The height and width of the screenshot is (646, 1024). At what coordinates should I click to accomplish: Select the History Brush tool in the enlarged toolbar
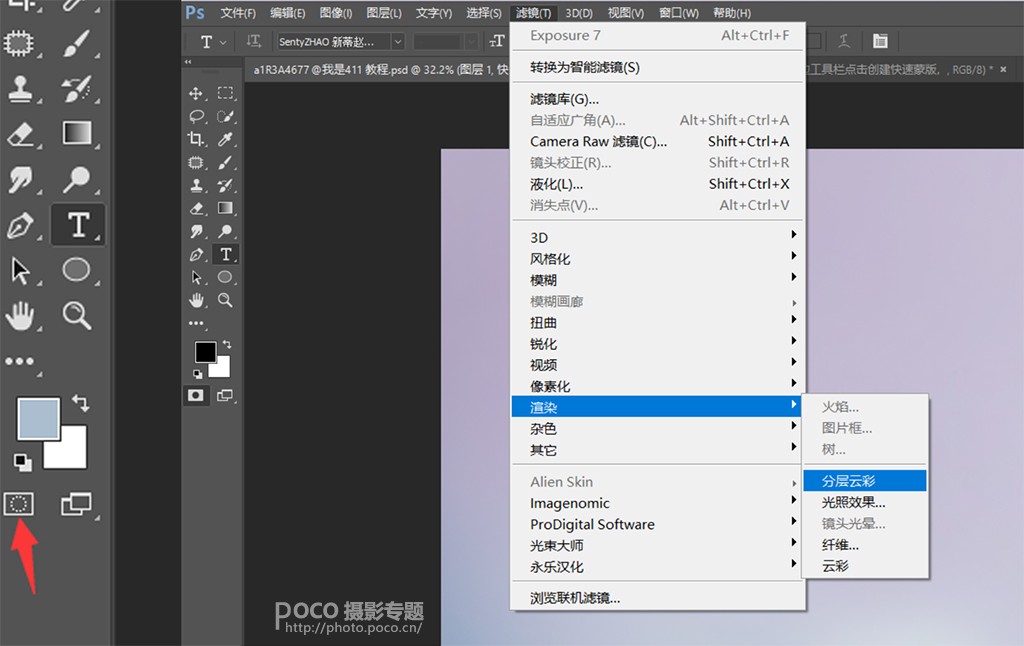(x=77, y=89)
